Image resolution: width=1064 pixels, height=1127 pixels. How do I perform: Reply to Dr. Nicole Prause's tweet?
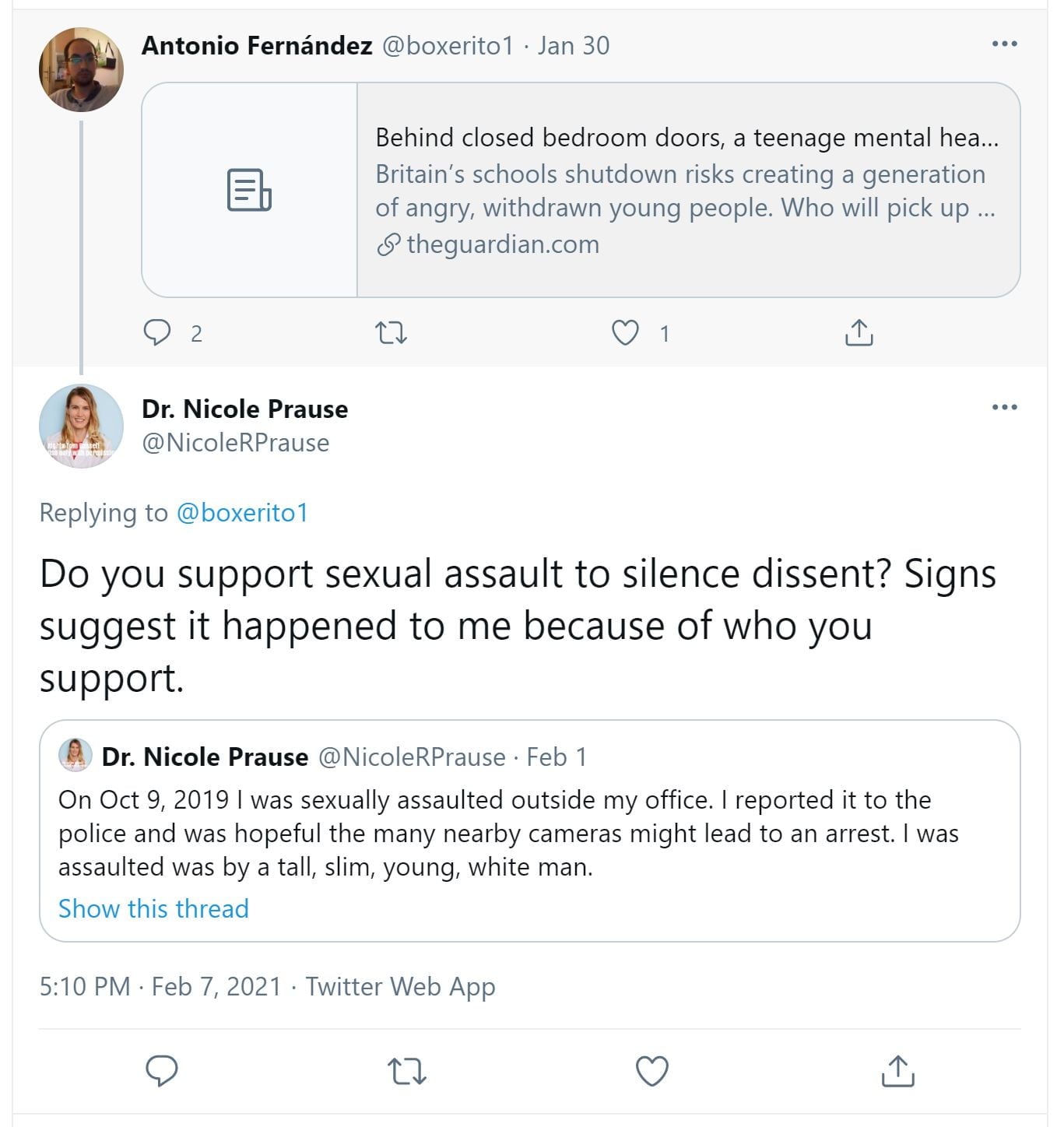162,1071
